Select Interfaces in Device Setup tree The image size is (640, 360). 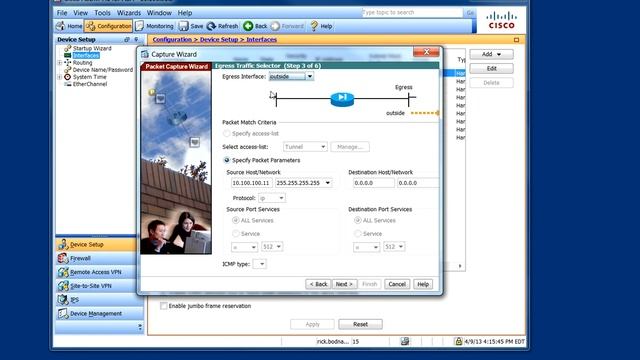coord(86,56)
